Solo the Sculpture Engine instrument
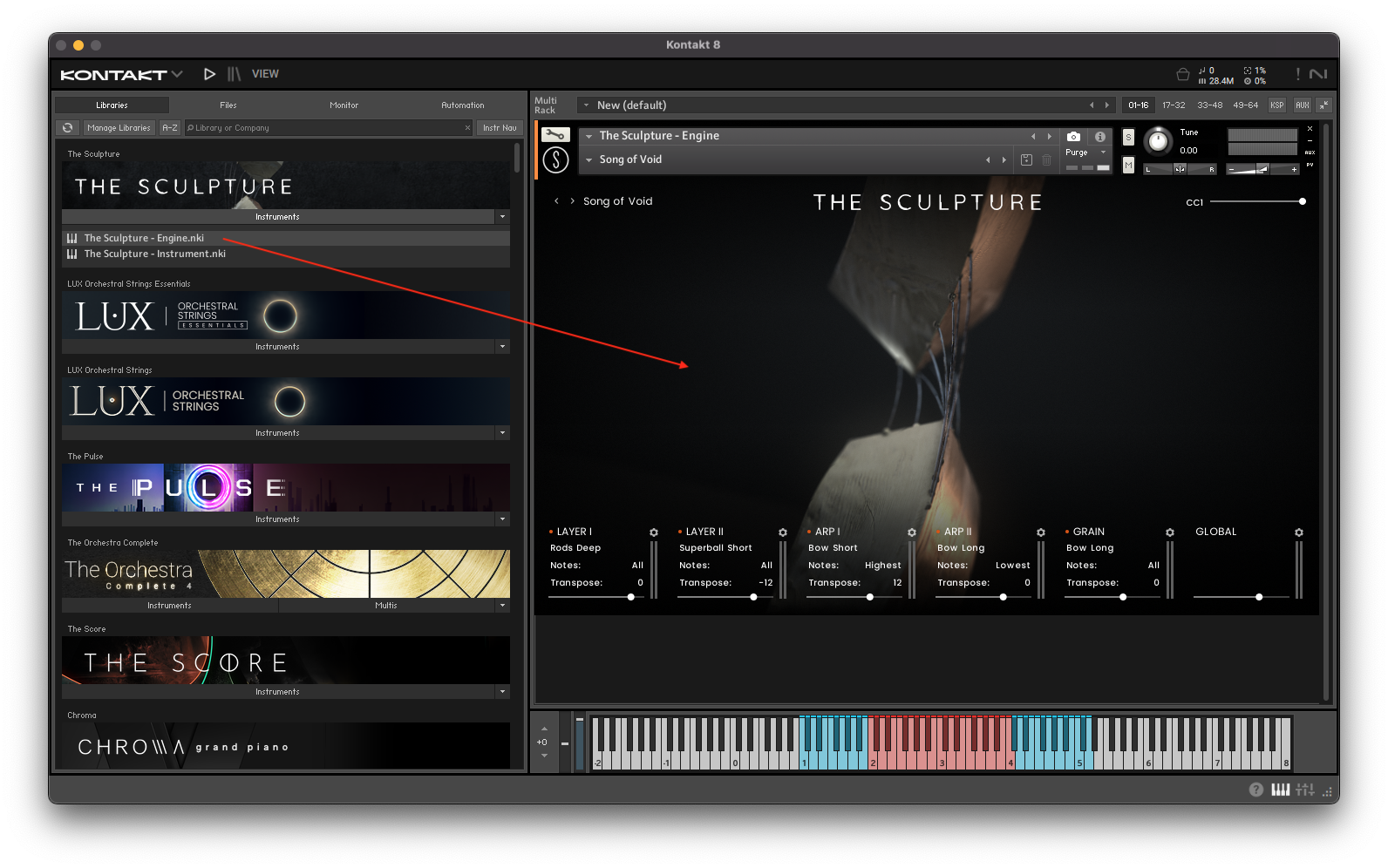The height and width of the screenshot is (868, 1388). coord(1128,138)
